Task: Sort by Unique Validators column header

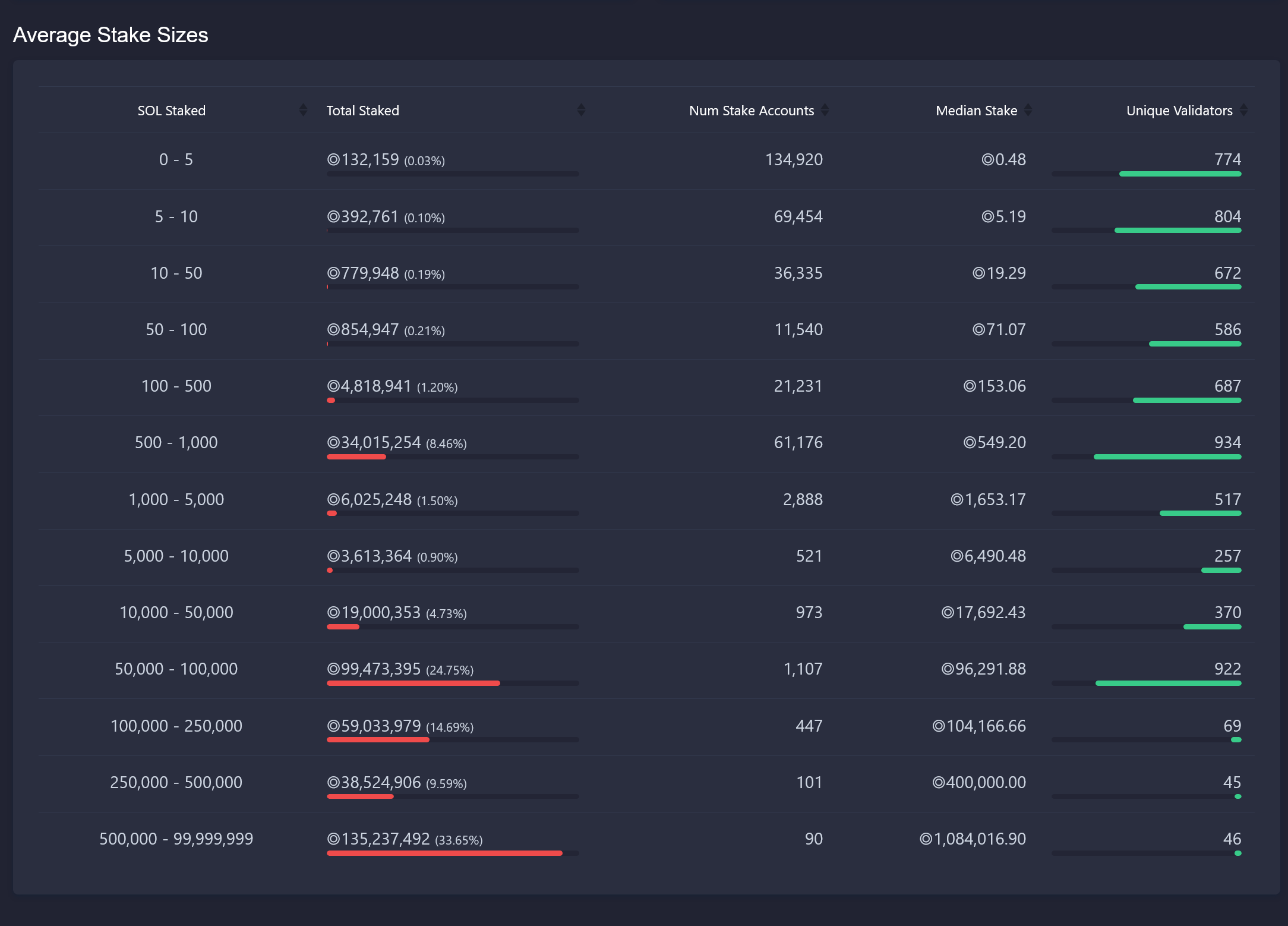Action: [1179, 111]
